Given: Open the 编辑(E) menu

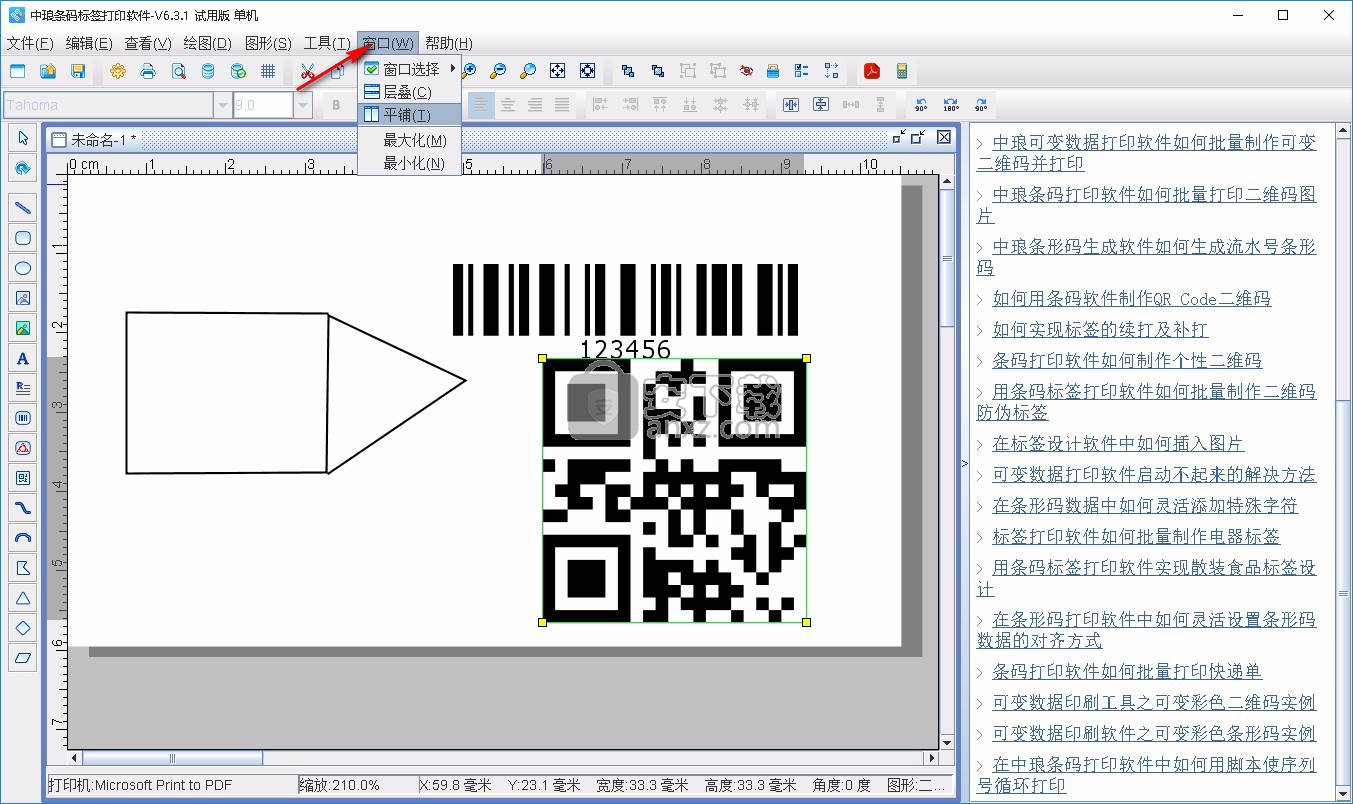Looking at the screenshot, I should tap(89, 43).
